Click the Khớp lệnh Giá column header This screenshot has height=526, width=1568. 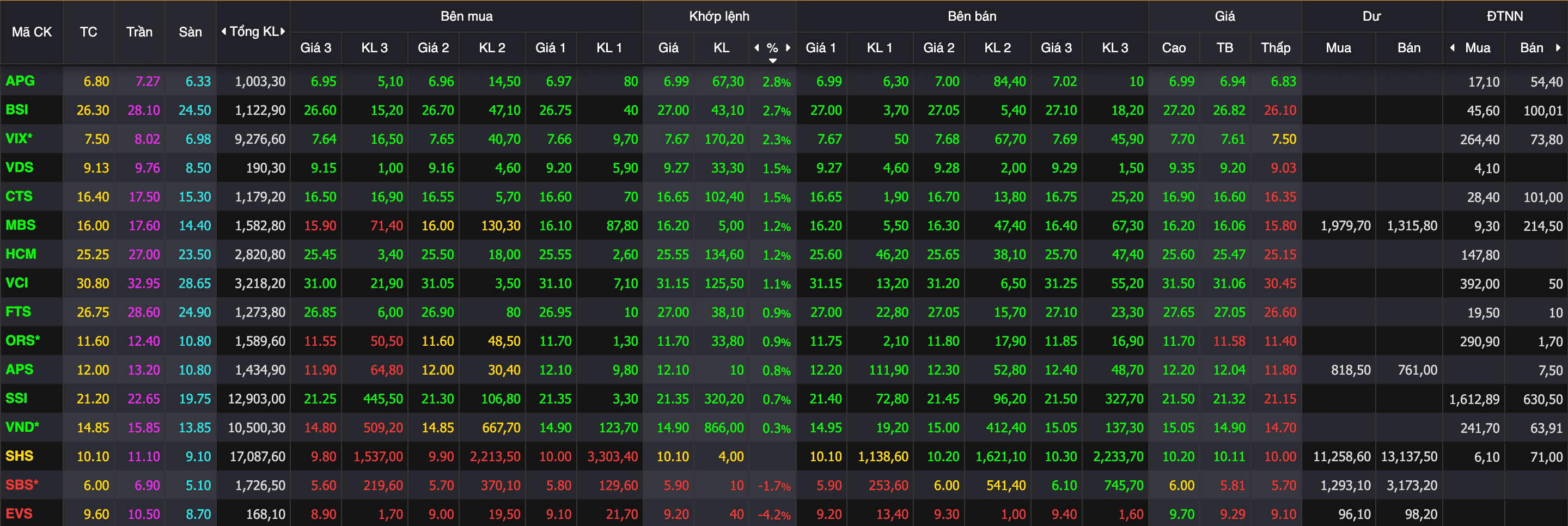[668, 47]
